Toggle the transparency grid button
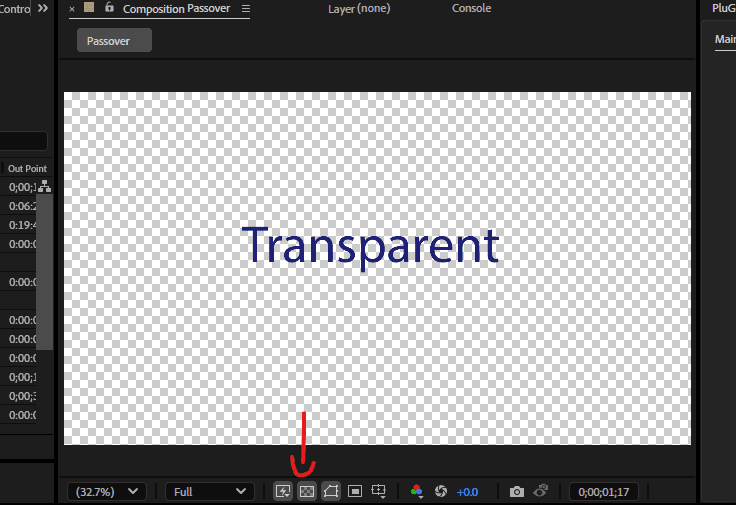Screen dimensions: 736x505 click(x=307, y=491)
